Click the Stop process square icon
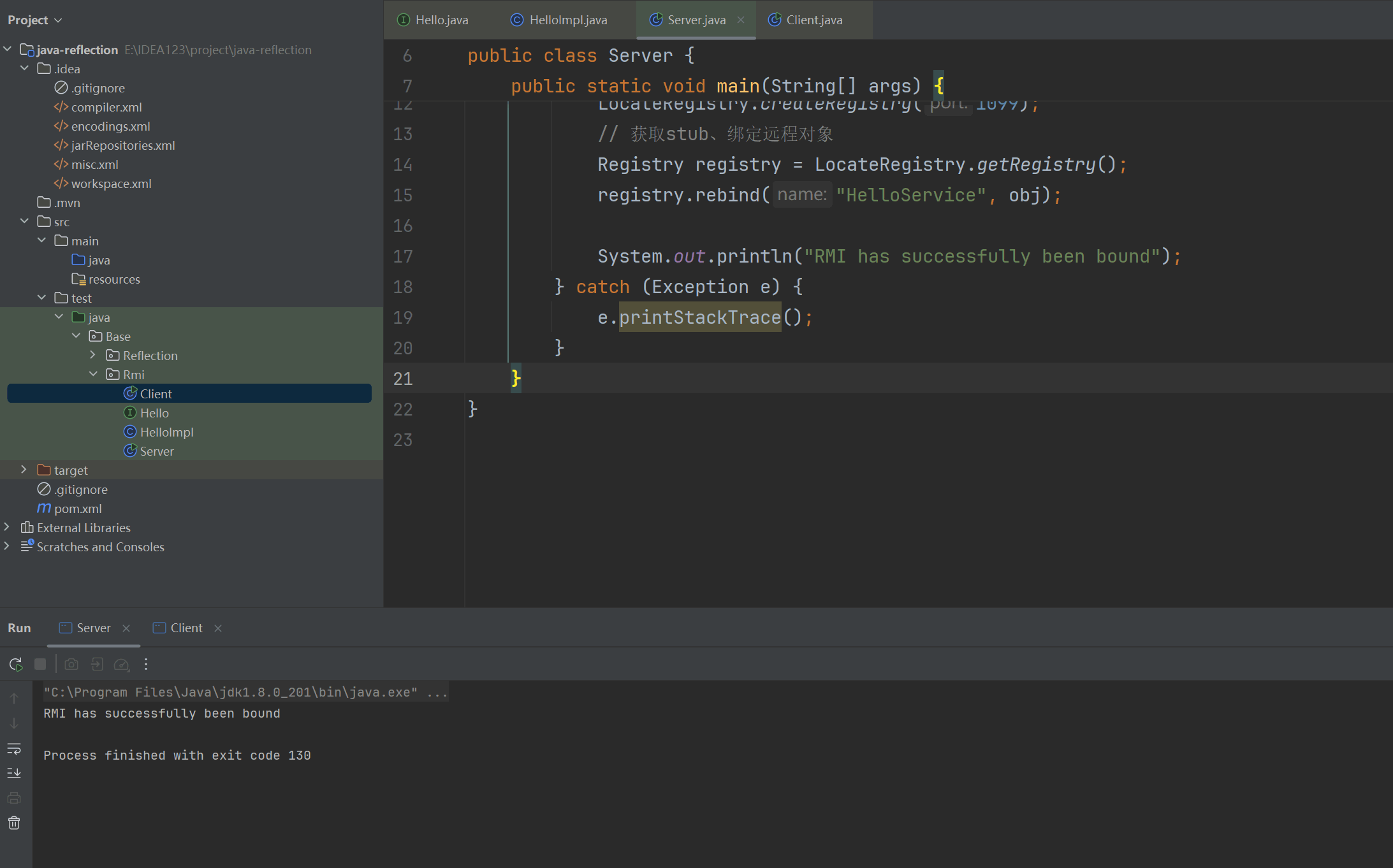 pos(40,664)
